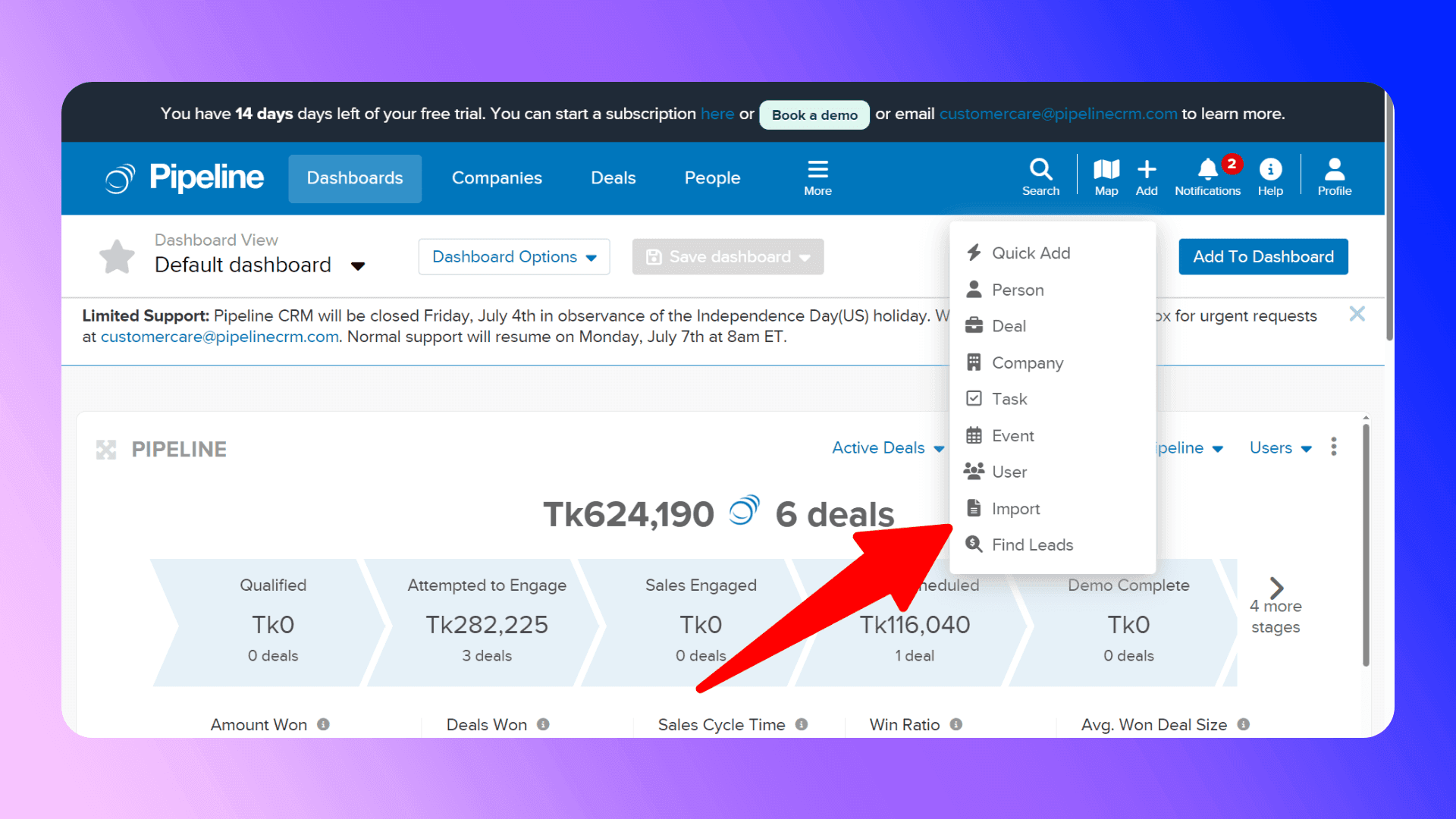The width and height of the screenshot is (1456, 819).
Task: Select the Demo Complete stage
Action: click(1128, 623)
